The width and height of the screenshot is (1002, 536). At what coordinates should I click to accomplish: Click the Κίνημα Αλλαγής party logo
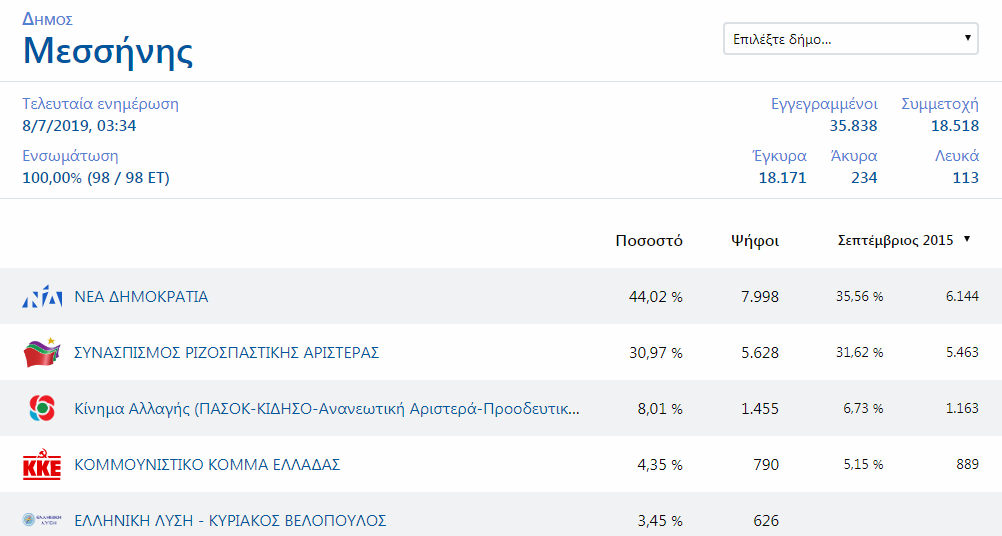42,408
